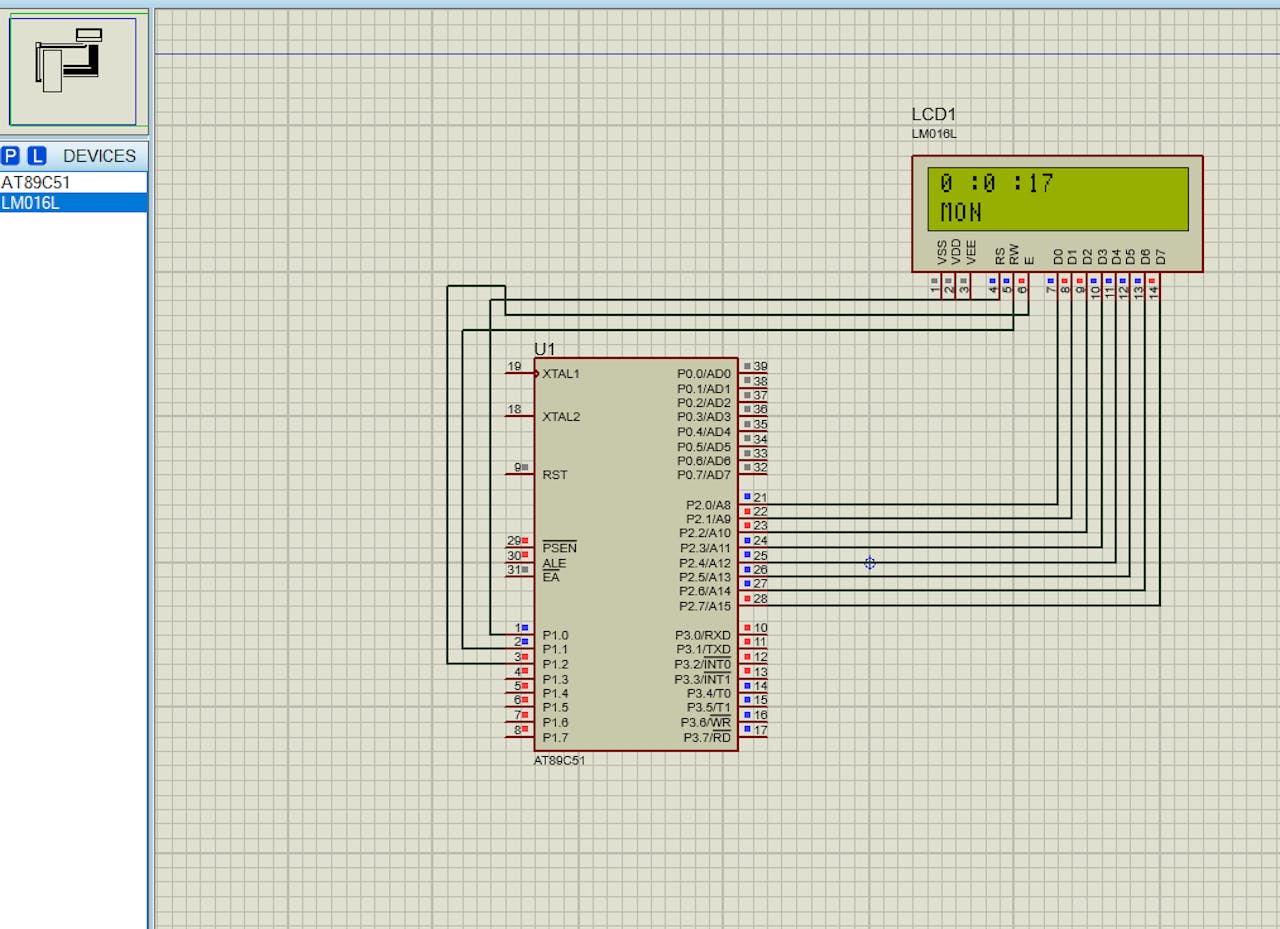Click the LCD1 reference label
The width and height of the screenshot is (1280, 929).
click(x=933, y=115)
